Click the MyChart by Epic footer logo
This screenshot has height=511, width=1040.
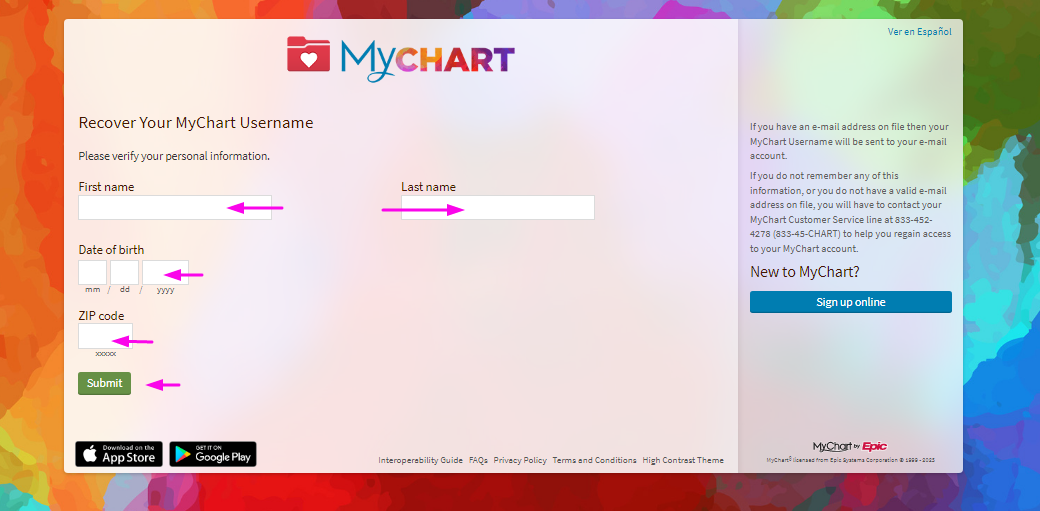850,447
